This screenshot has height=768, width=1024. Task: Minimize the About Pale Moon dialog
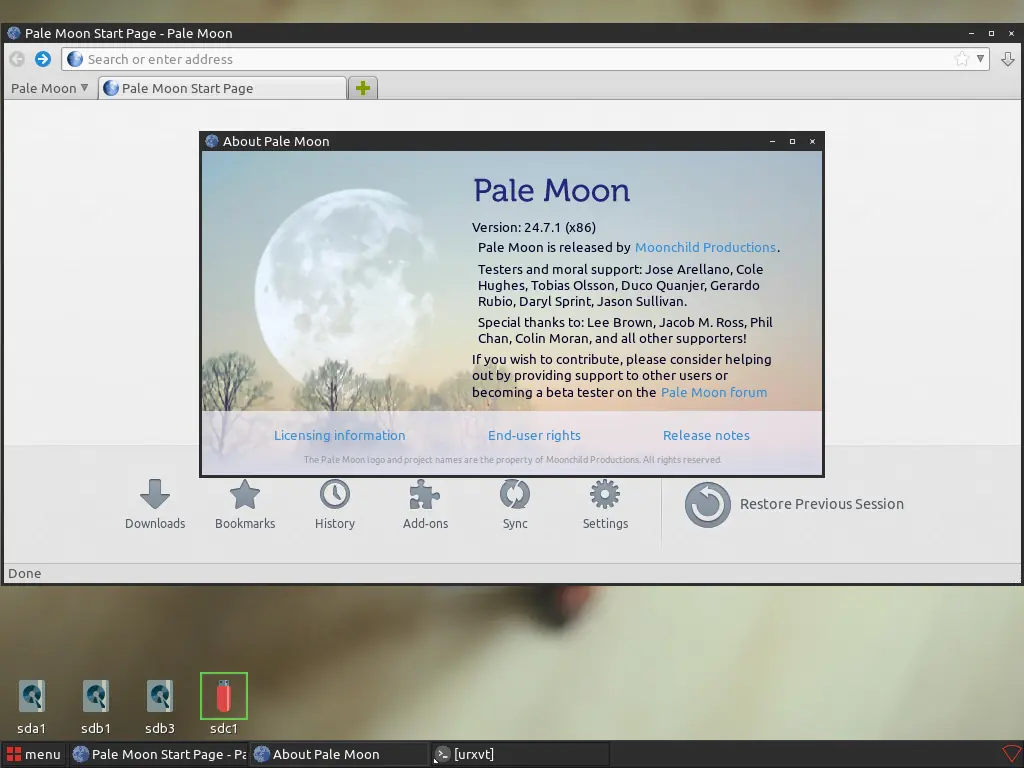[x=773, y=142]
